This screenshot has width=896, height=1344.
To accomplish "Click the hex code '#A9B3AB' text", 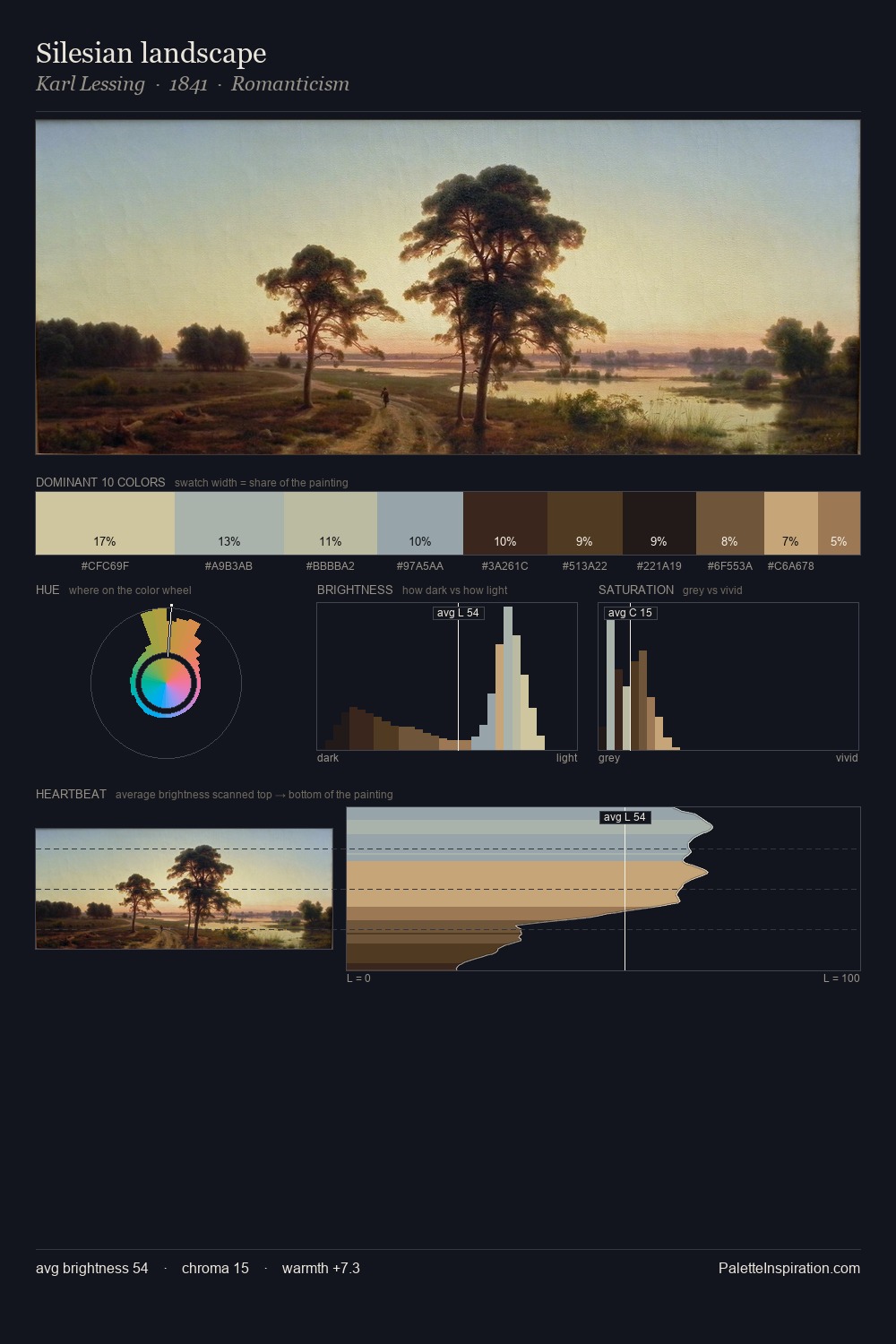I will coord(228,566).
